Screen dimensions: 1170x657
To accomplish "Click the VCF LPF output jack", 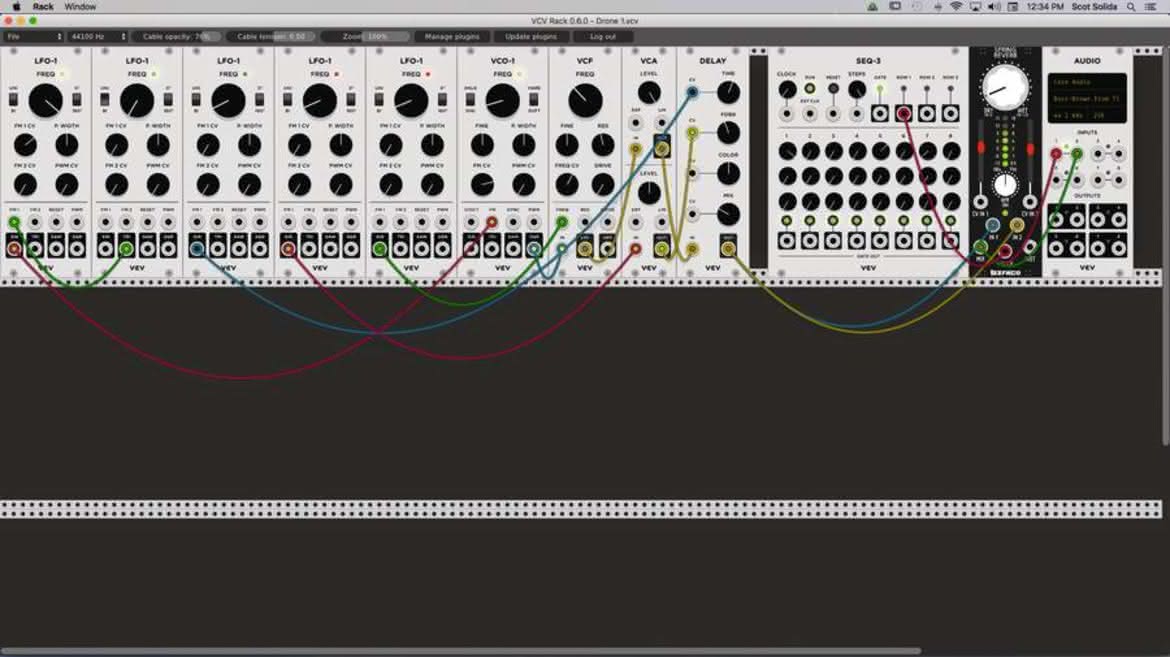I will pos(585,249).
